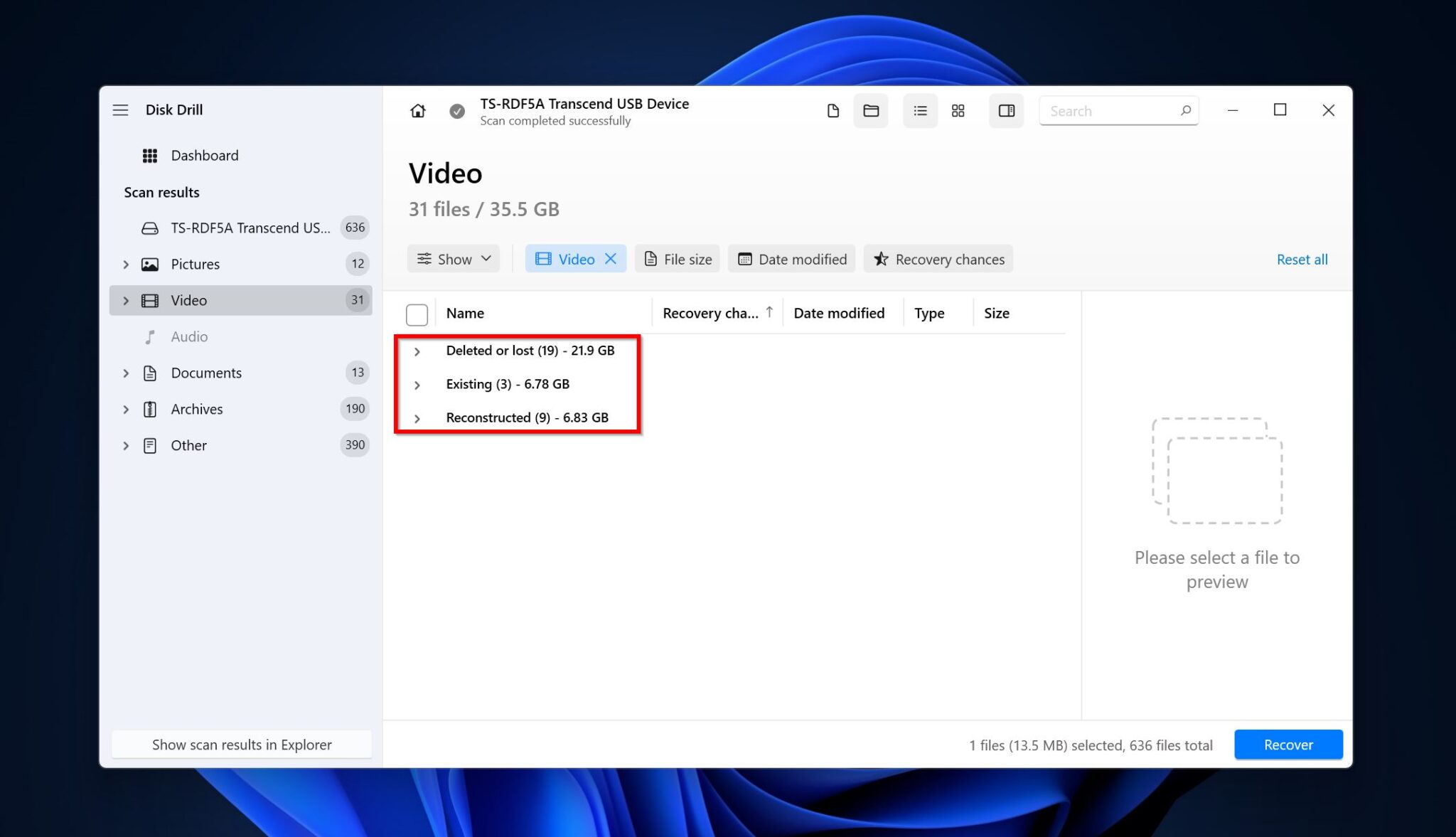Open the hamburger menu beside Disk Drill
The image size is (1456, 837).
120,110
